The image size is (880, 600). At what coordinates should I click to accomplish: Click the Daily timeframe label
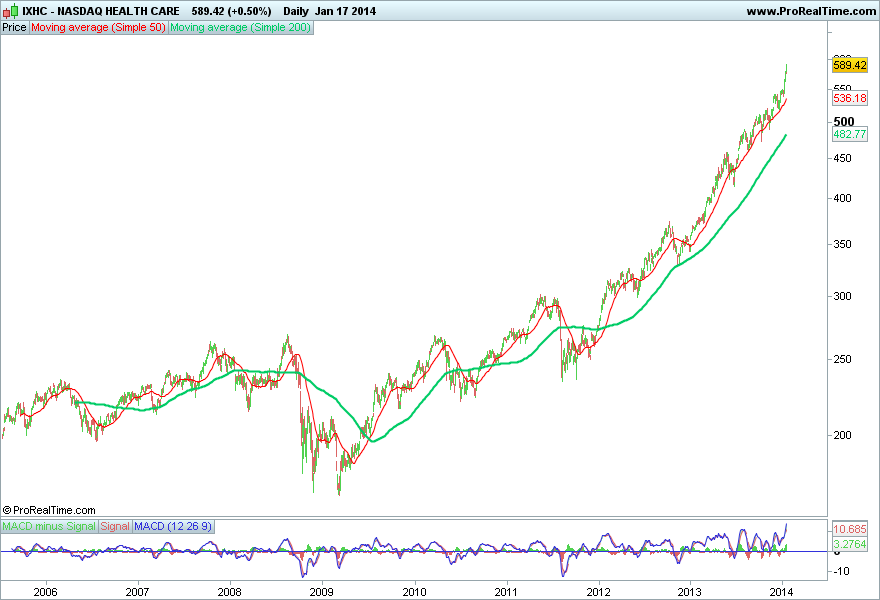(296, 11)
